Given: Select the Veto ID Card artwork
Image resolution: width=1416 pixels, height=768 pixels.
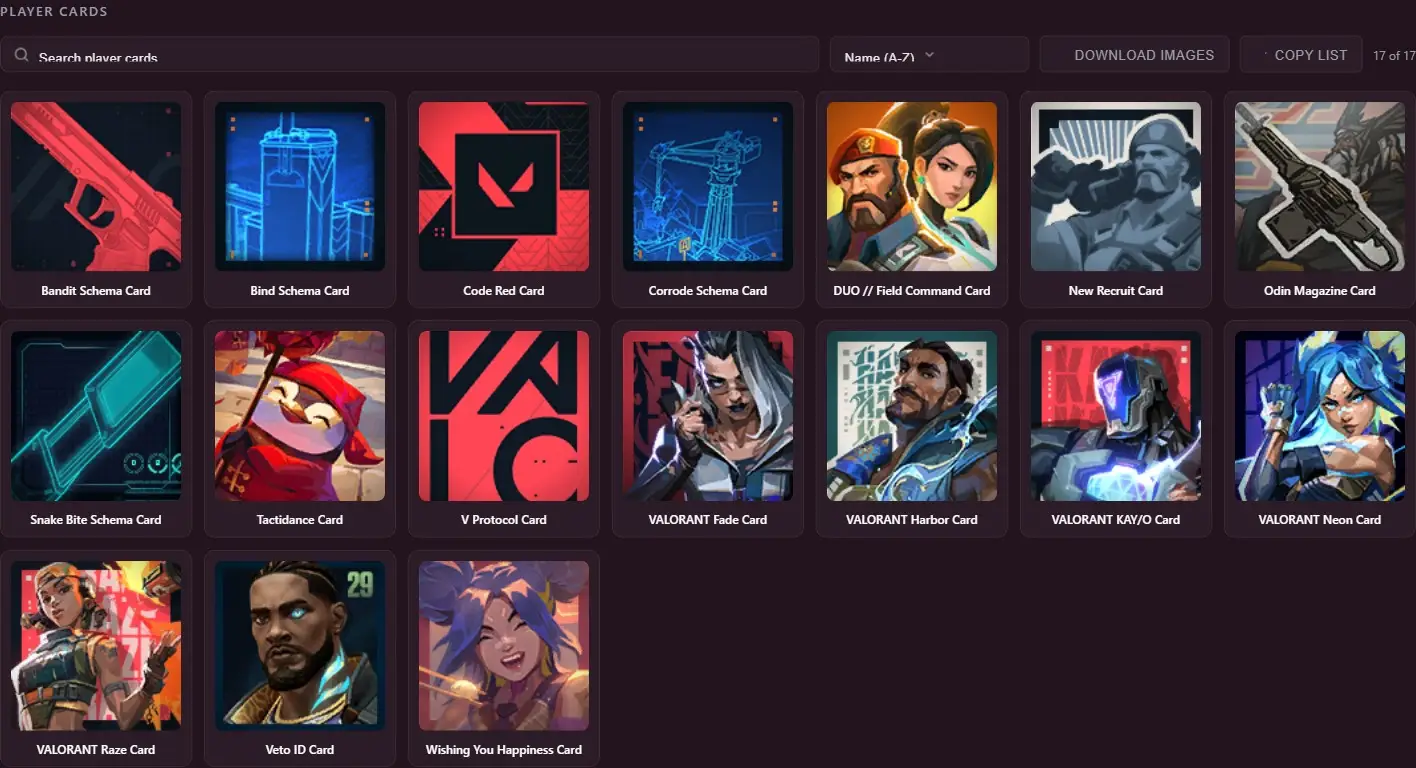Looking at the screenshot, I should [300, 646].
